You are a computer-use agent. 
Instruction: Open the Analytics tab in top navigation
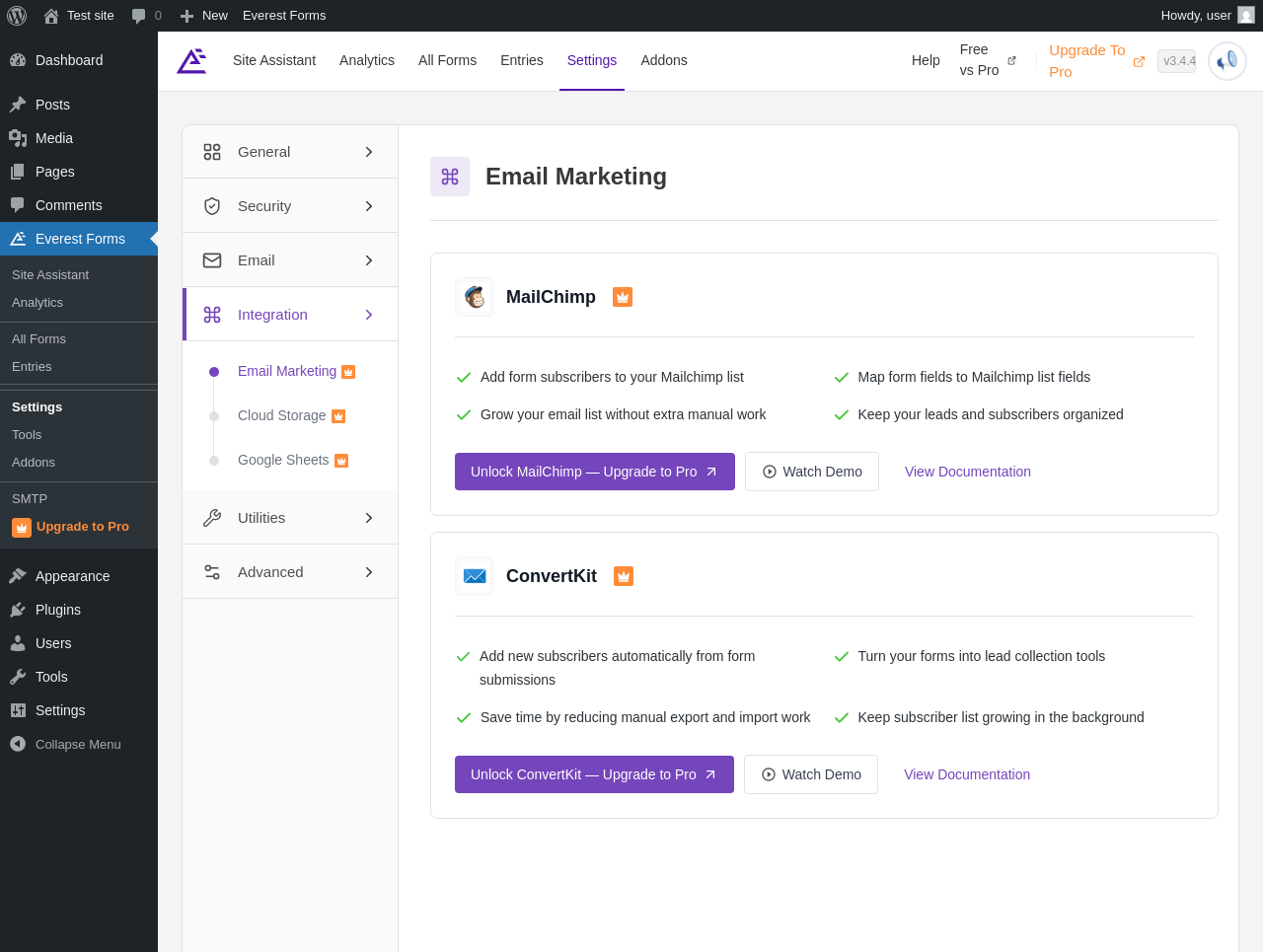coord(367,60)
